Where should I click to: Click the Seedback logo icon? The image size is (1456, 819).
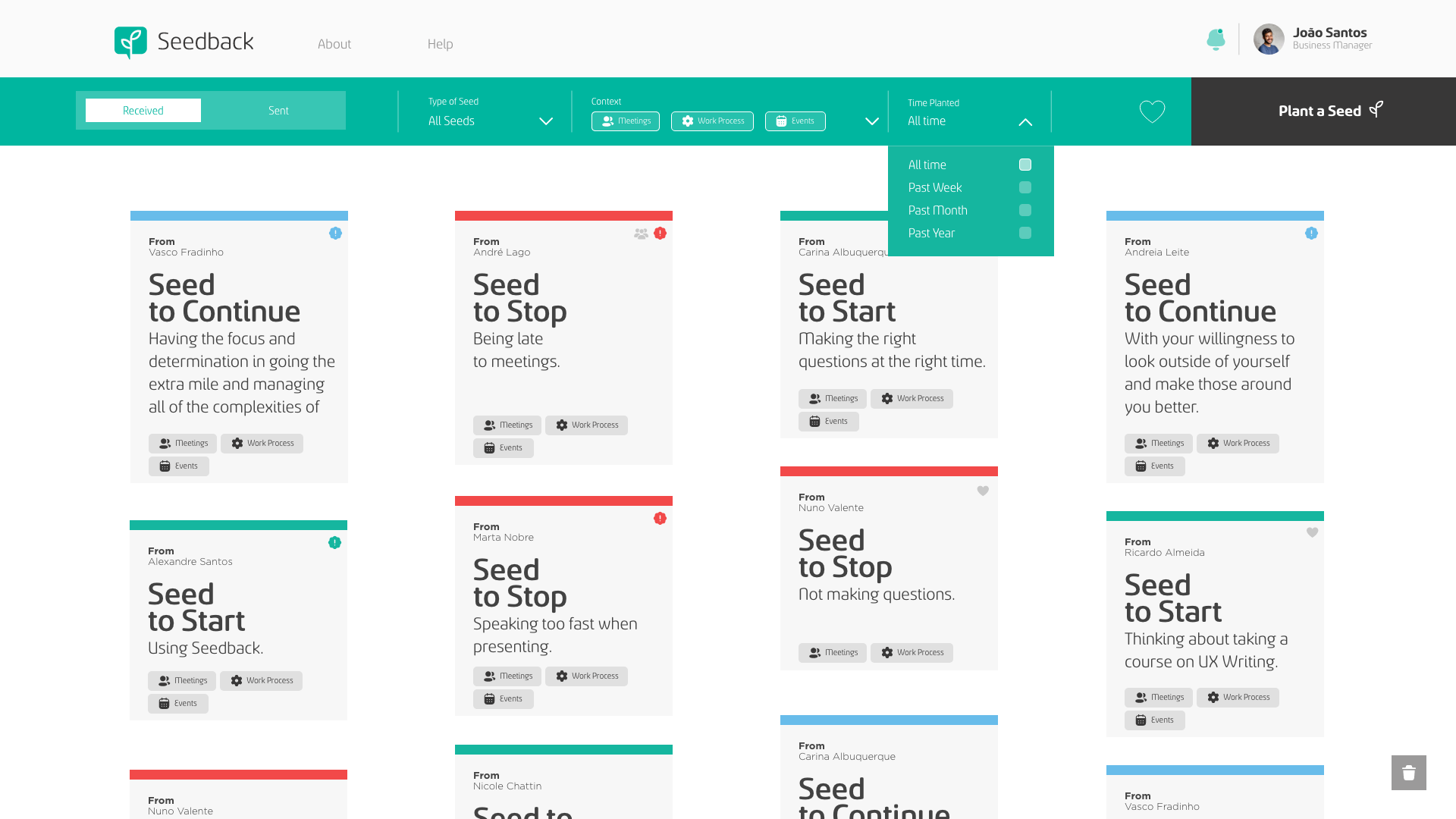point(130,42)
